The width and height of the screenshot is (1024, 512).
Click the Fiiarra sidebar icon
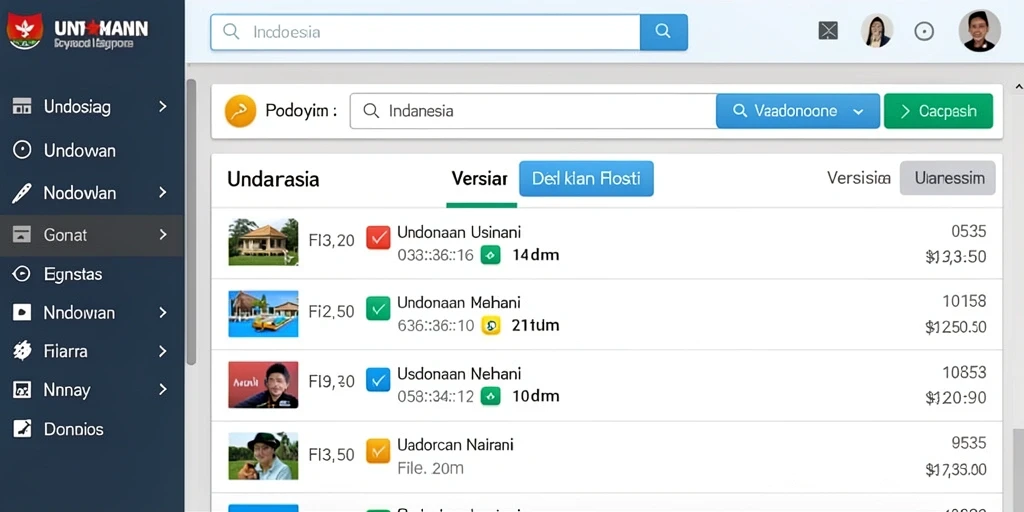(22, 351)
